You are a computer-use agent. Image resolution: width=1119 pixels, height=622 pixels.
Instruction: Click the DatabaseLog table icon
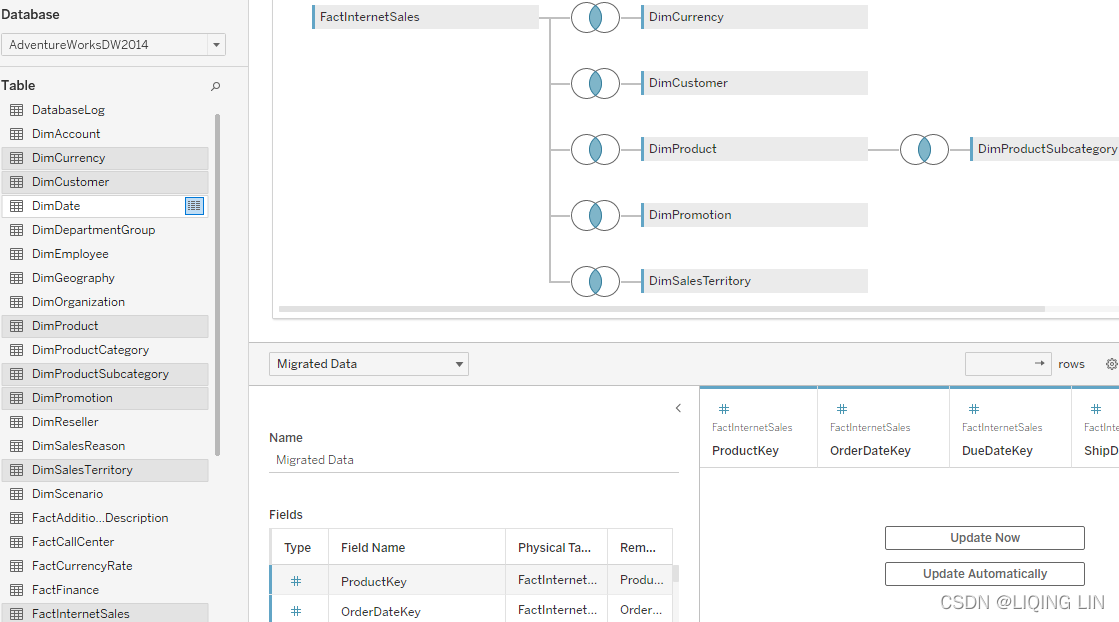pos(16,110)
